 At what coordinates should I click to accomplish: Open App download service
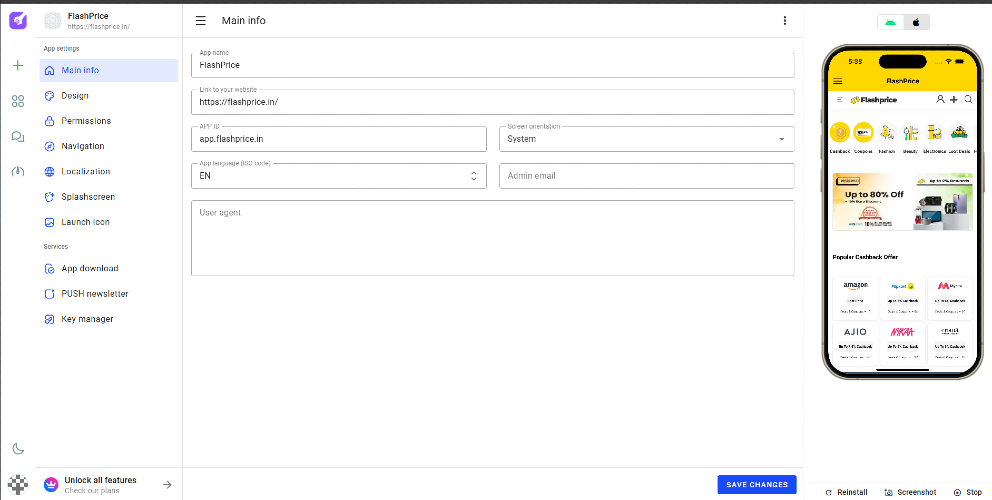pyautogui.click(x=109, y=268)
